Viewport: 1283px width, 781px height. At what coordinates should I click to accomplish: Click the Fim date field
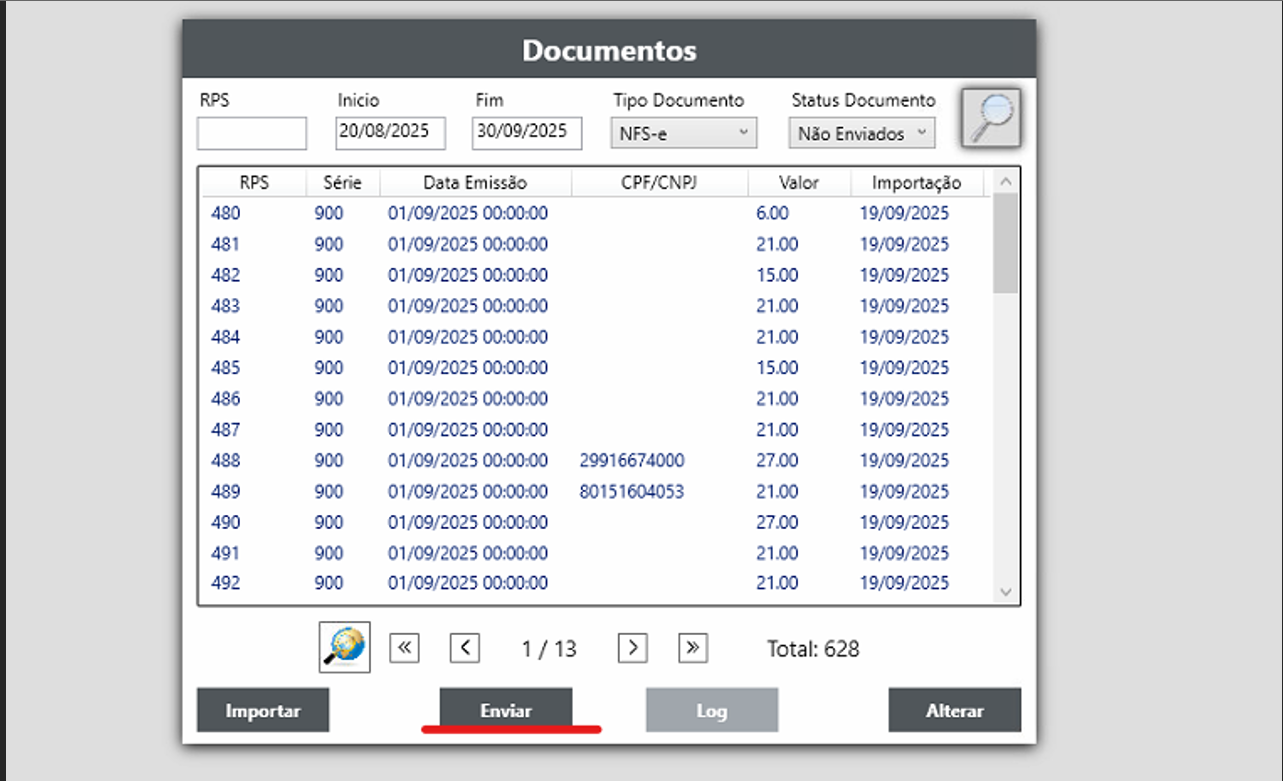point(527,132)
